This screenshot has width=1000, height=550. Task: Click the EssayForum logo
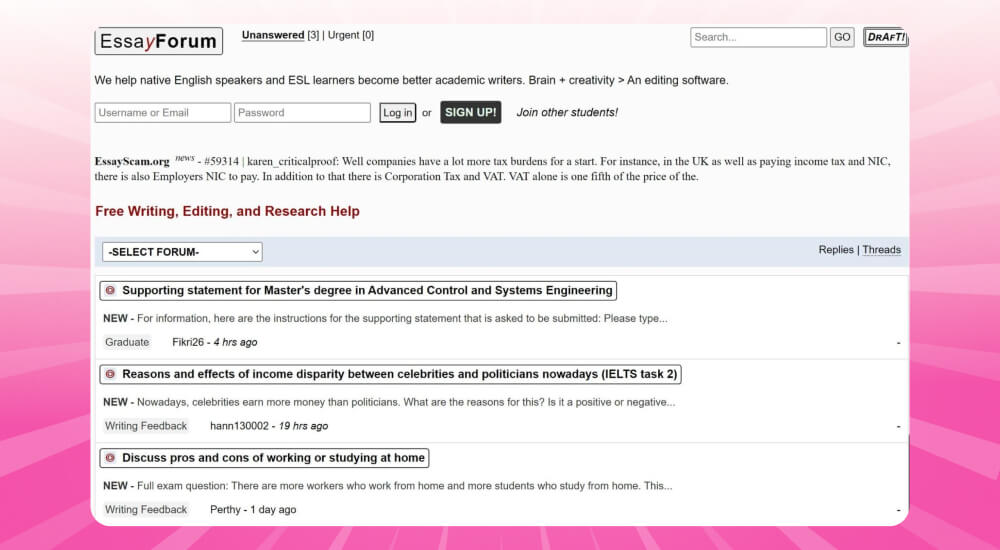point(158,41)
